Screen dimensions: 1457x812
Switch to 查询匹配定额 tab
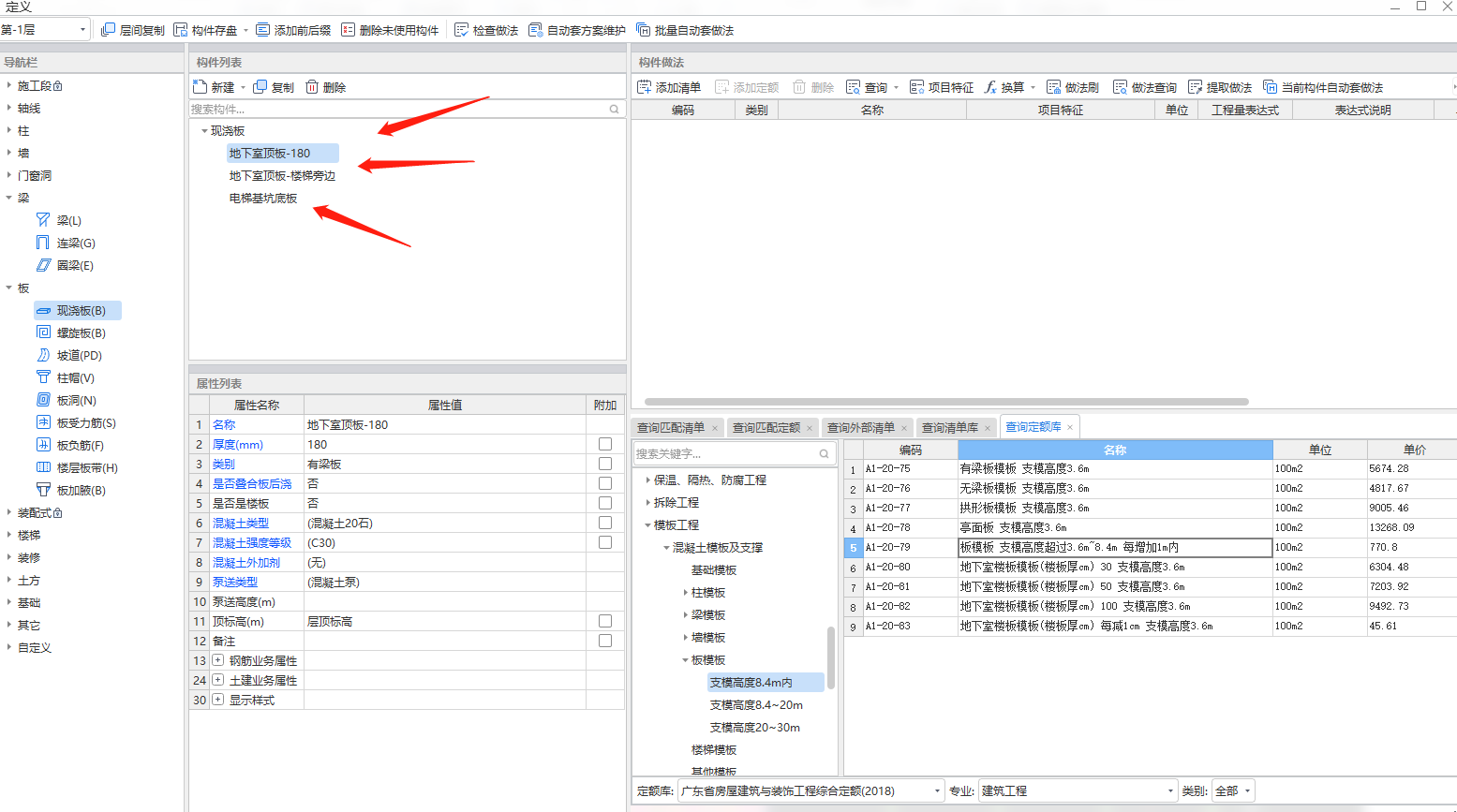click(766, 428)
